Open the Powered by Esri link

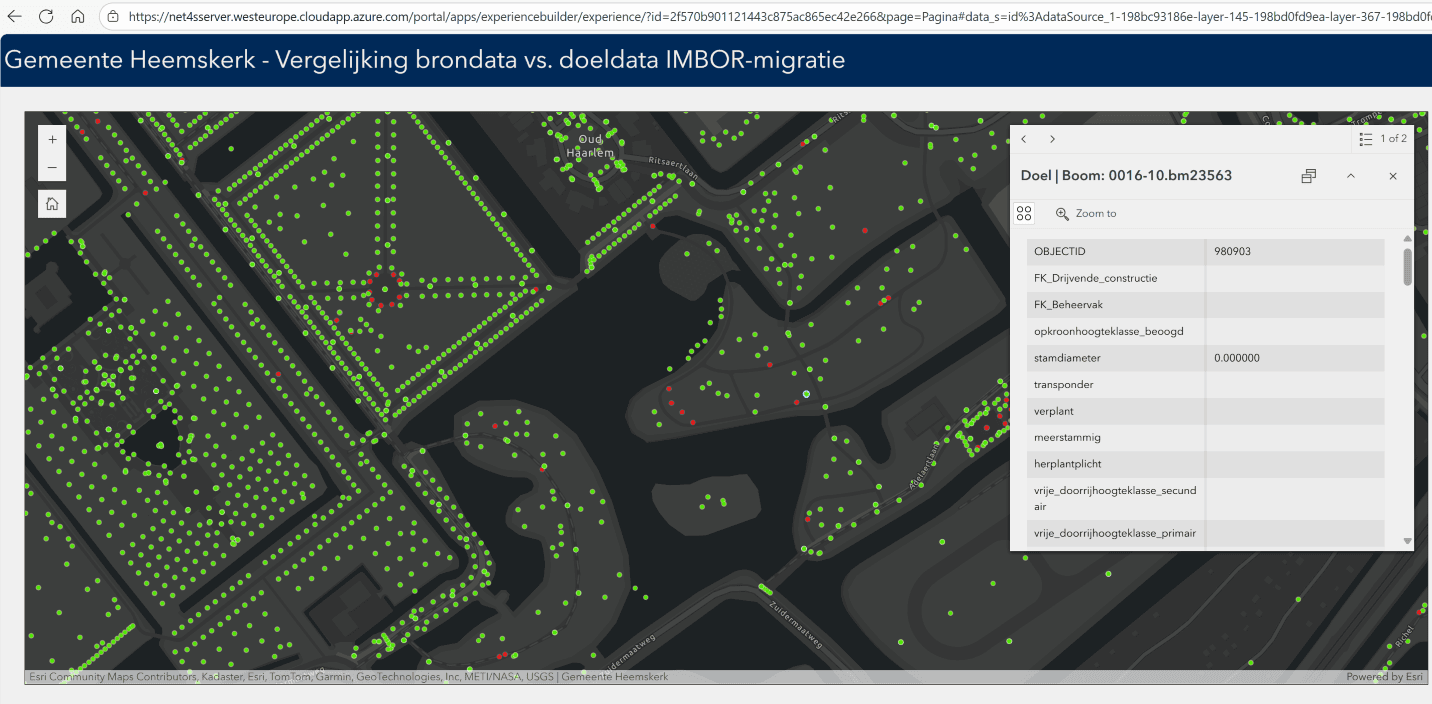1384,677
